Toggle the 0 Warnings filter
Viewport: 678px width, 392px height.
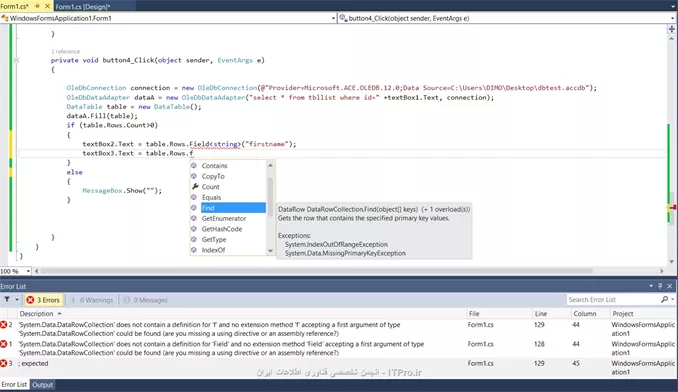tap(92, 300)
